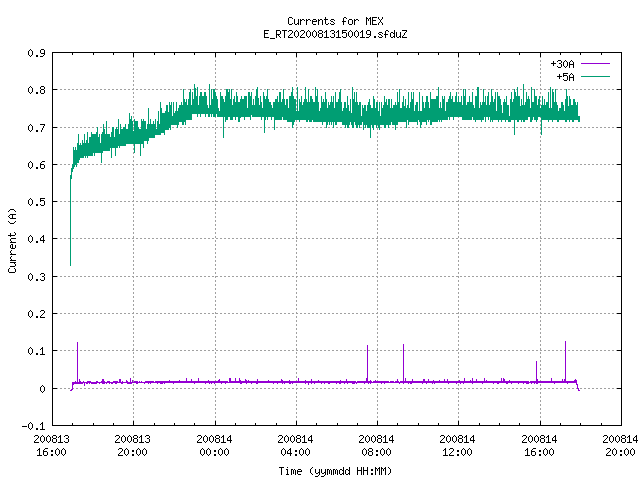Click the 200813 16:00 x-axis tick label
The image size is (640, 480).
pyautogui.click(x=51, y=445)
